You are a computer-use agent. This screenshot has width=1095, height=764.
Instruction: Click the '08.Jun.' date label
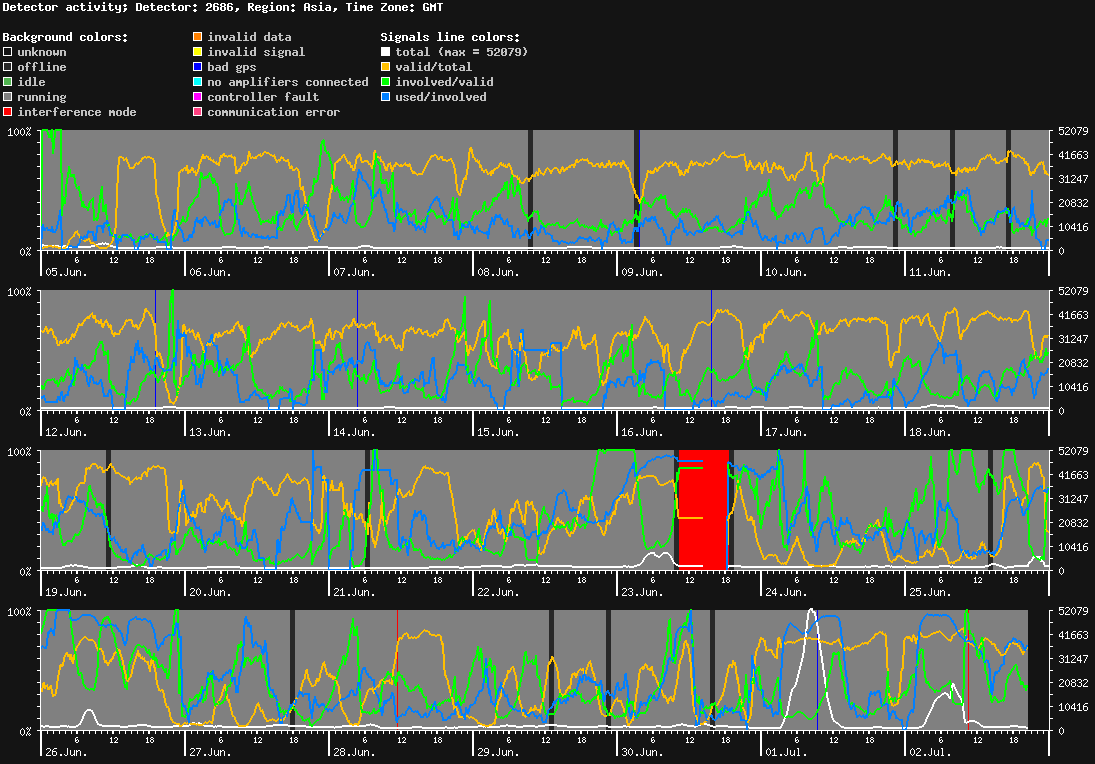499,272
